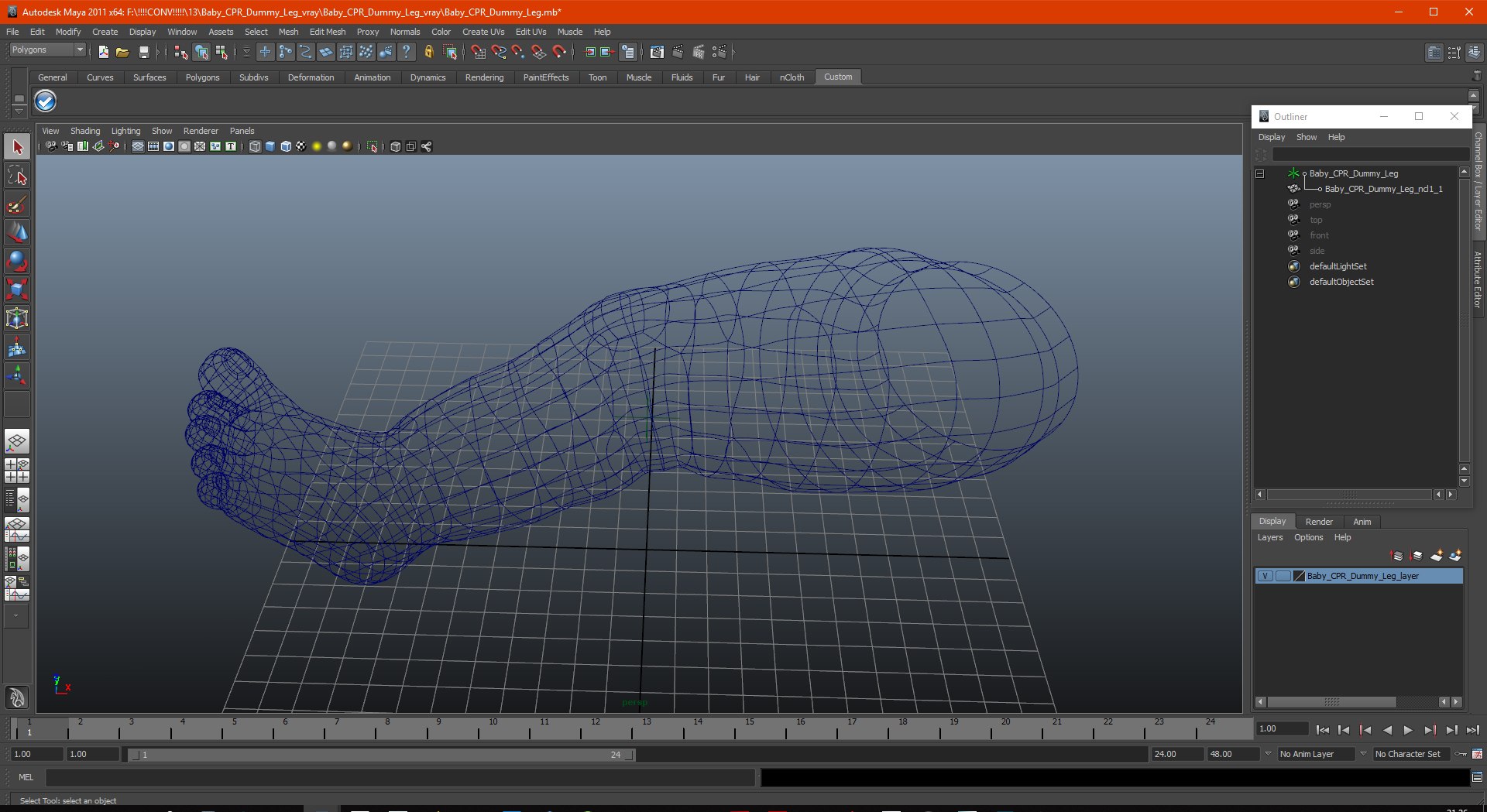Click the Save Scene disk icon
Image resolution: width=1487 pixels, height=812 pixels.
click(x=143, y=52)
